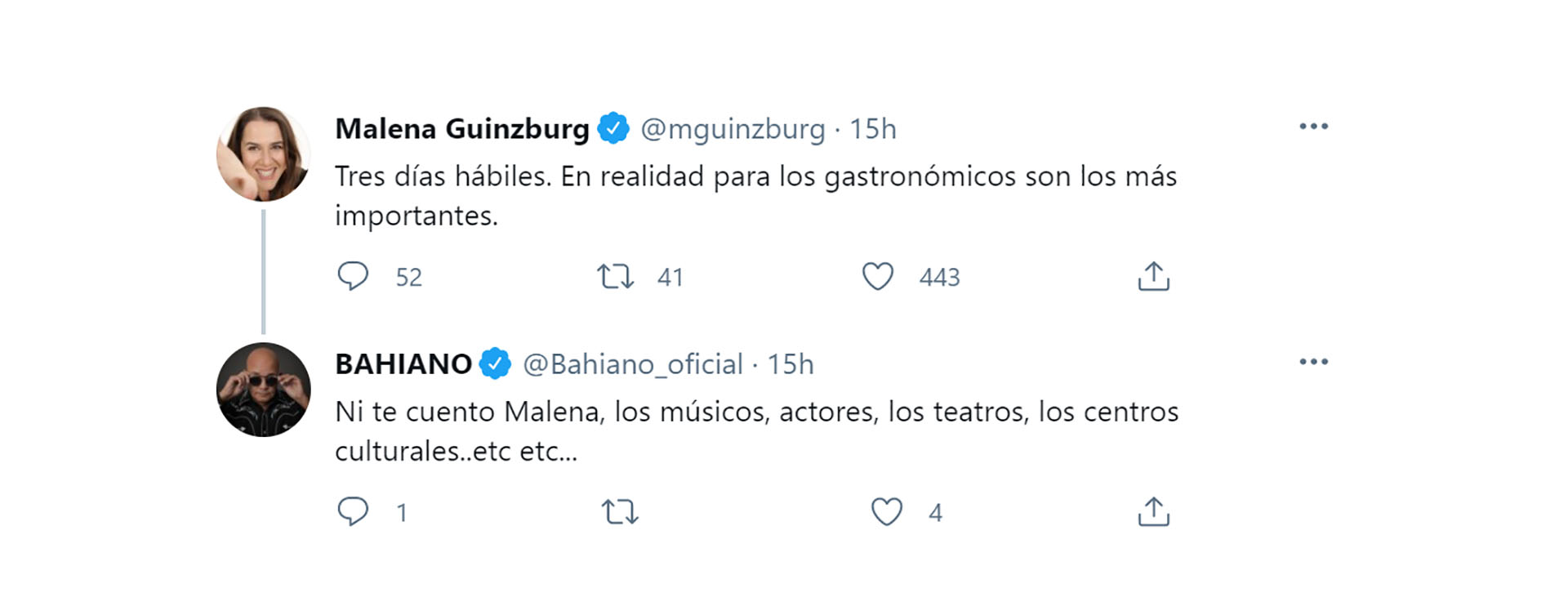Open the 15h timestamp on BAHIANO's tweet

click(791, 364)
